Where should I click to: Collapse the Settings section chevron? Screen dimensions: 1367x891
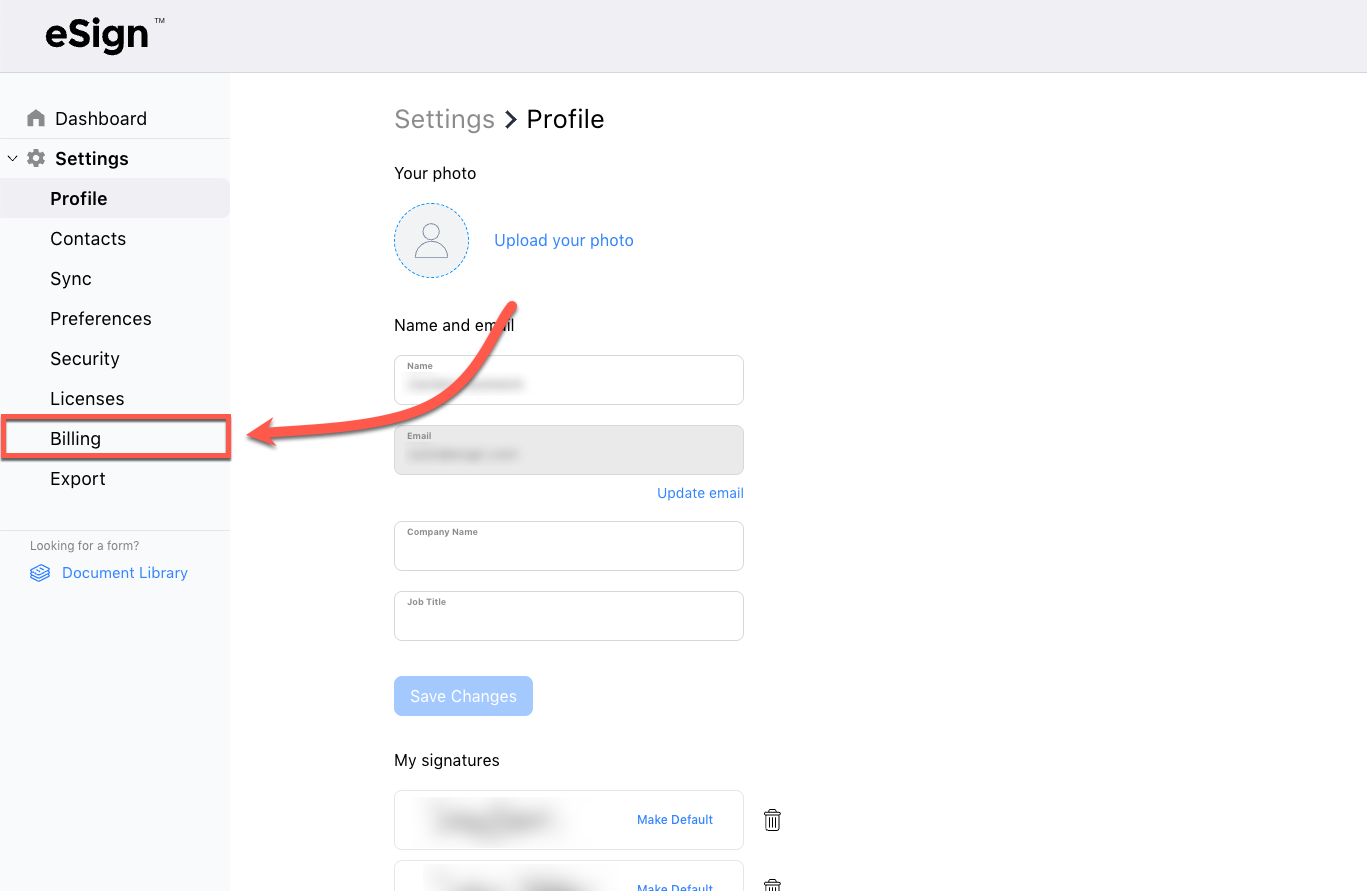12,159
